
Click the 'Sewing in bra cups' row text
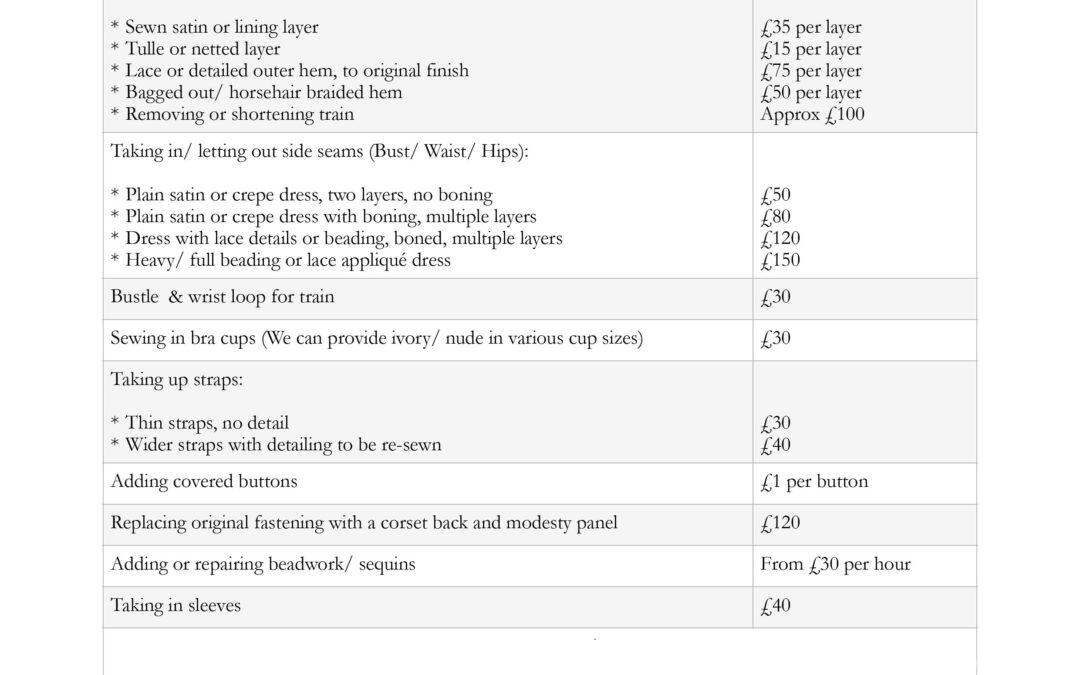pos(376,338)
